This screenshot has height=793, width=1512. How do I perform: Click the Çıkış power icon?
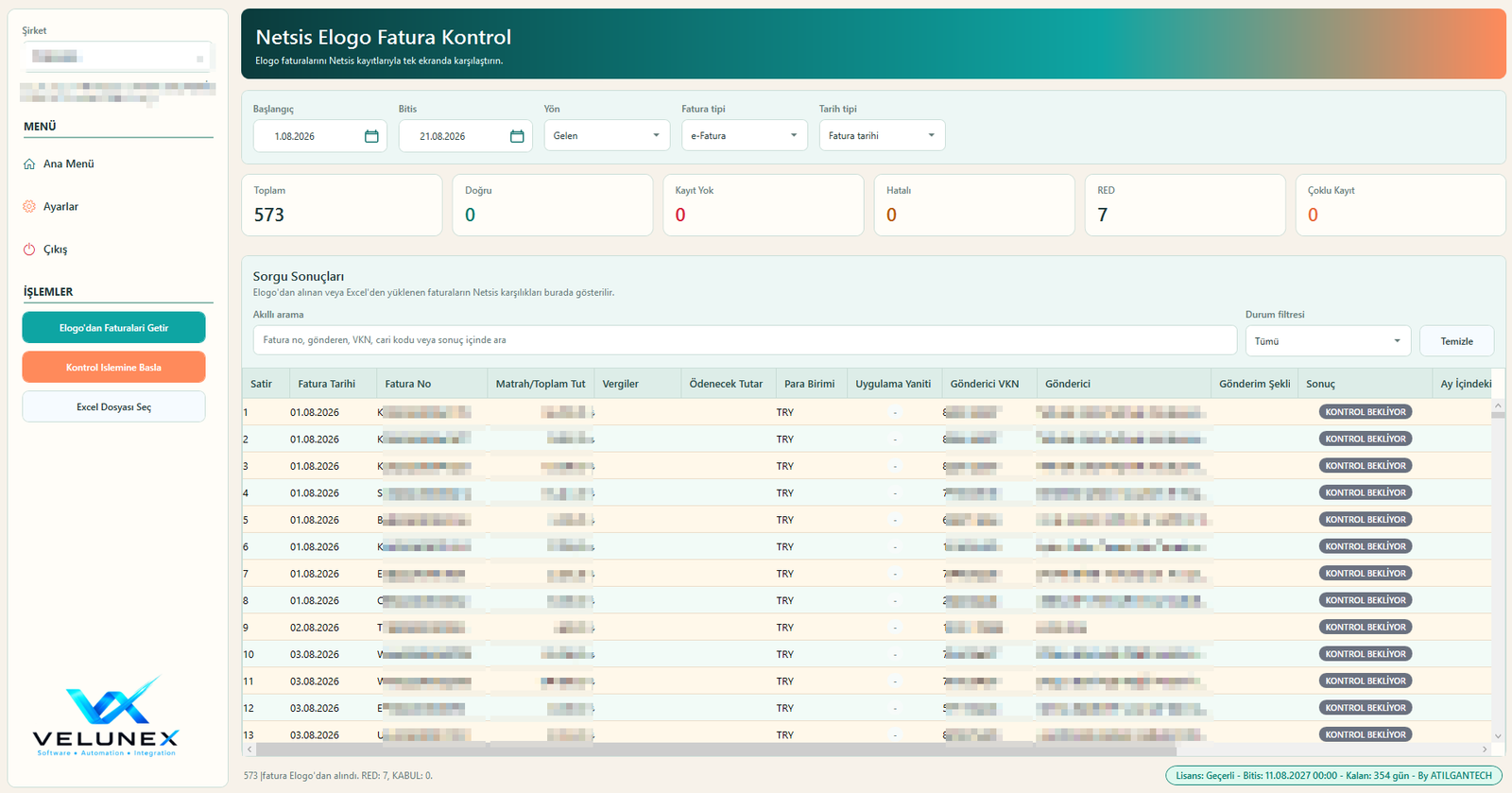(x=29, y=250)
